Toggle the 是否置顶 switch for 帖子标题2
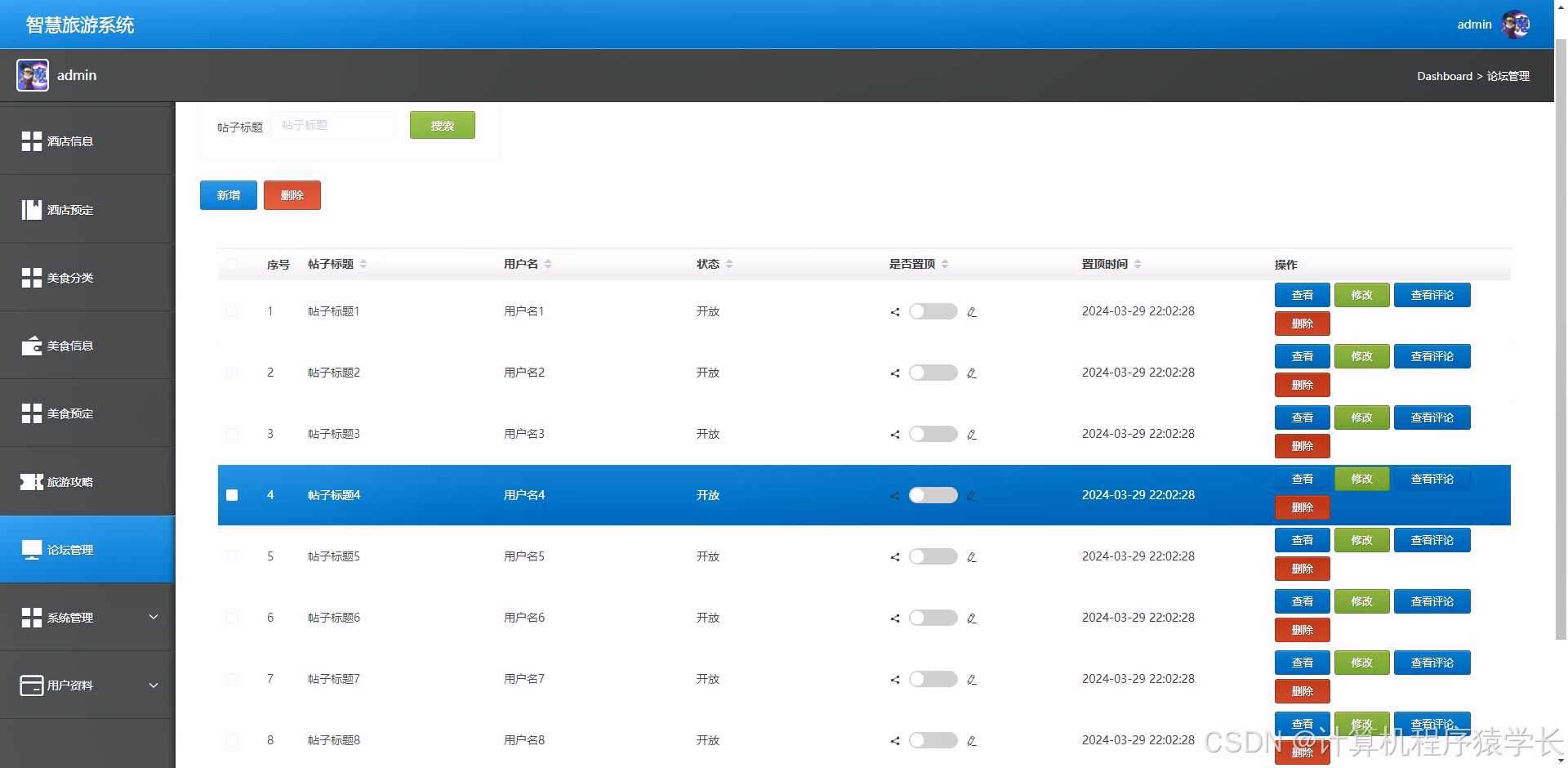 [x=933, y=373]
